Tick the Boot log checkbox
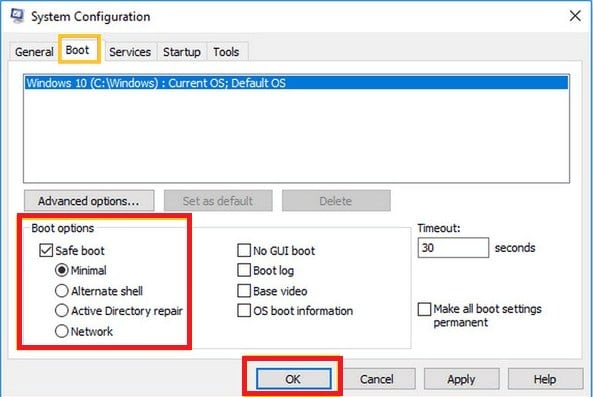 coord(244,270)
